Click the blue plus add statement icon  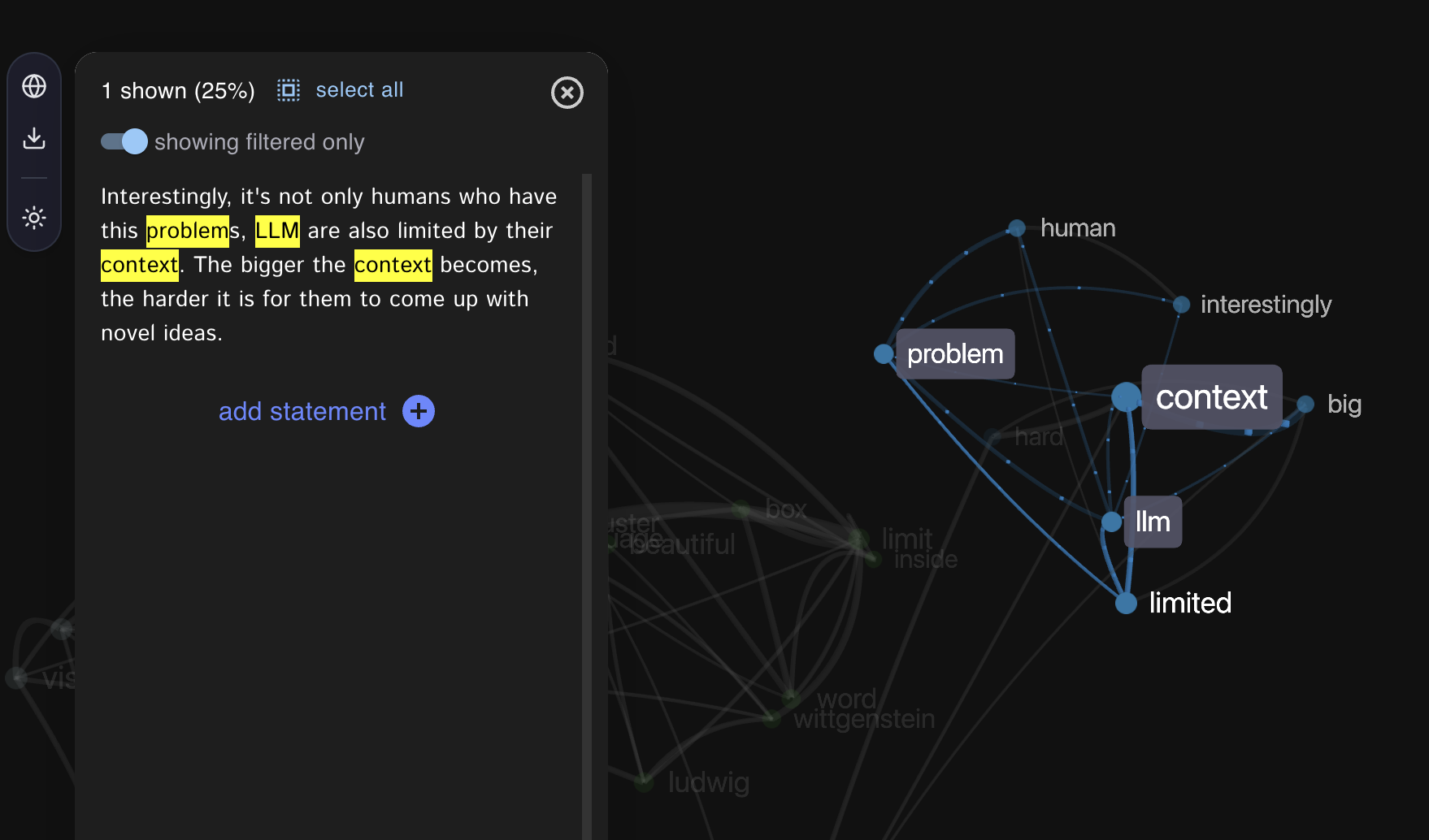click(419, 411)
